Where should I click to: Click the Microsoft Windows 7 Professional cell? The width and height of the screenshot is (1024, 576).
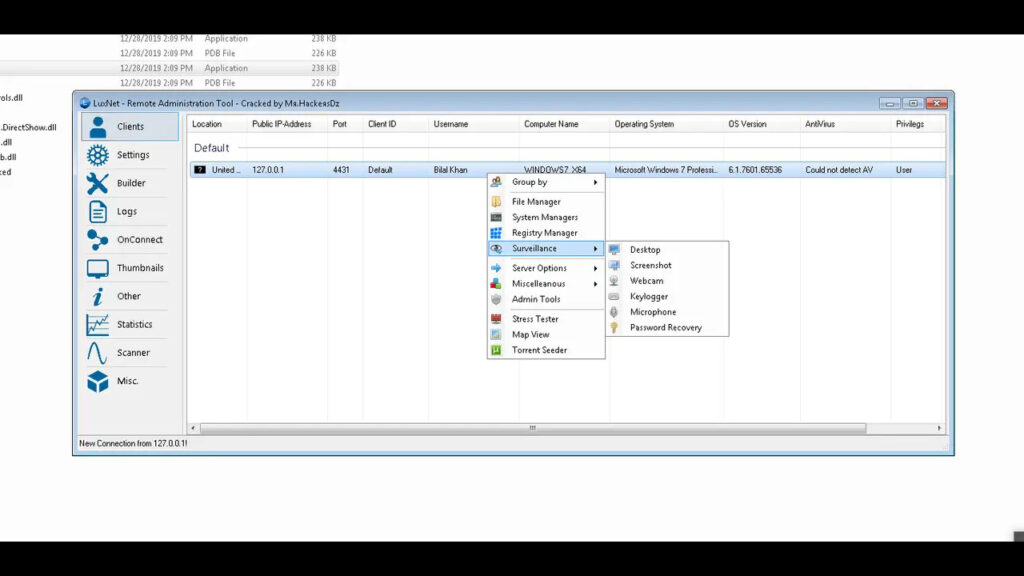click(665, 170)
